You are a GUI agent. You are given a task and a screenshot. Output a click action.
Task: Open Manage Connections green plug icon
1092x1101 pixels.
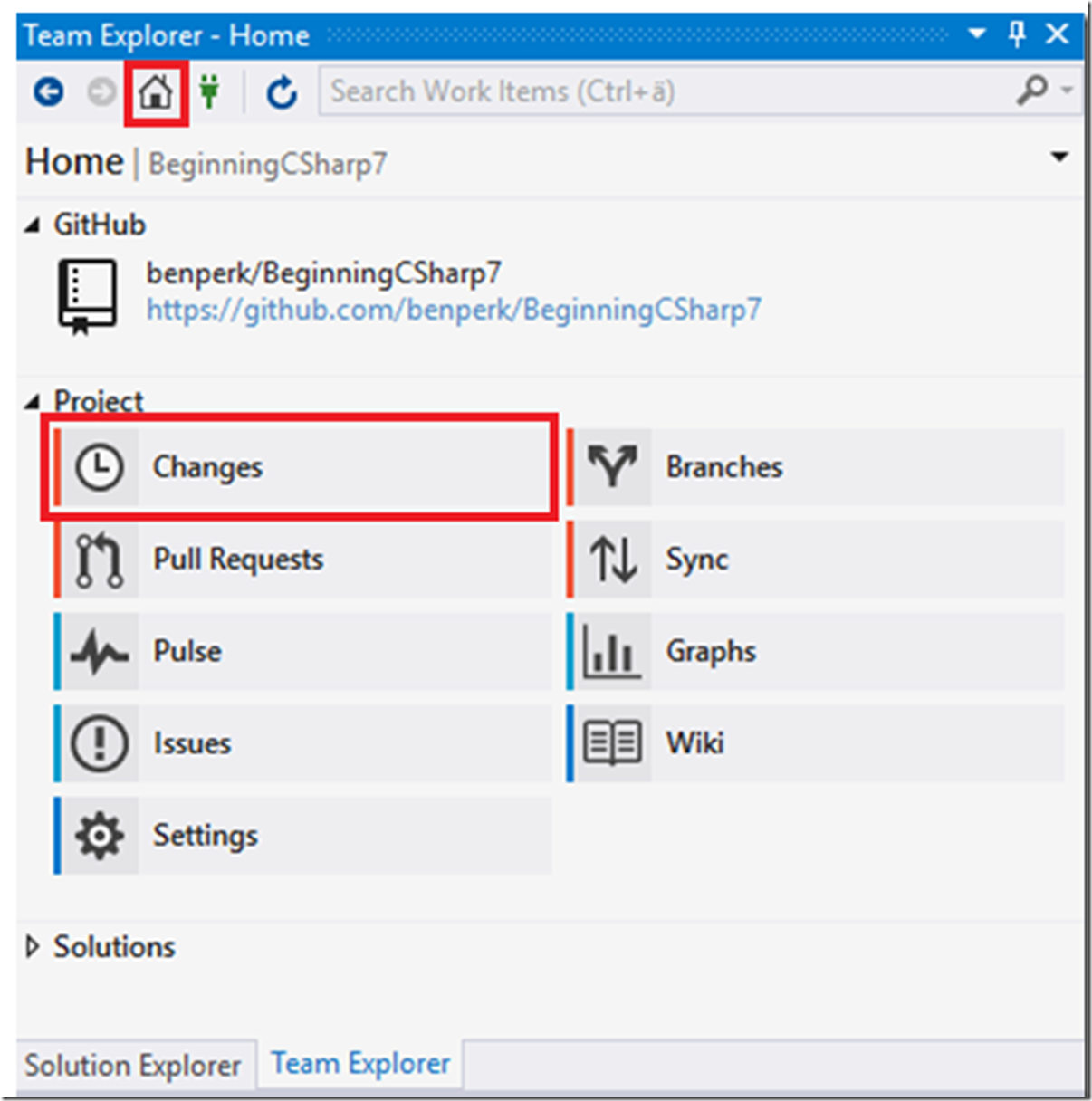[x=210, y=91]
